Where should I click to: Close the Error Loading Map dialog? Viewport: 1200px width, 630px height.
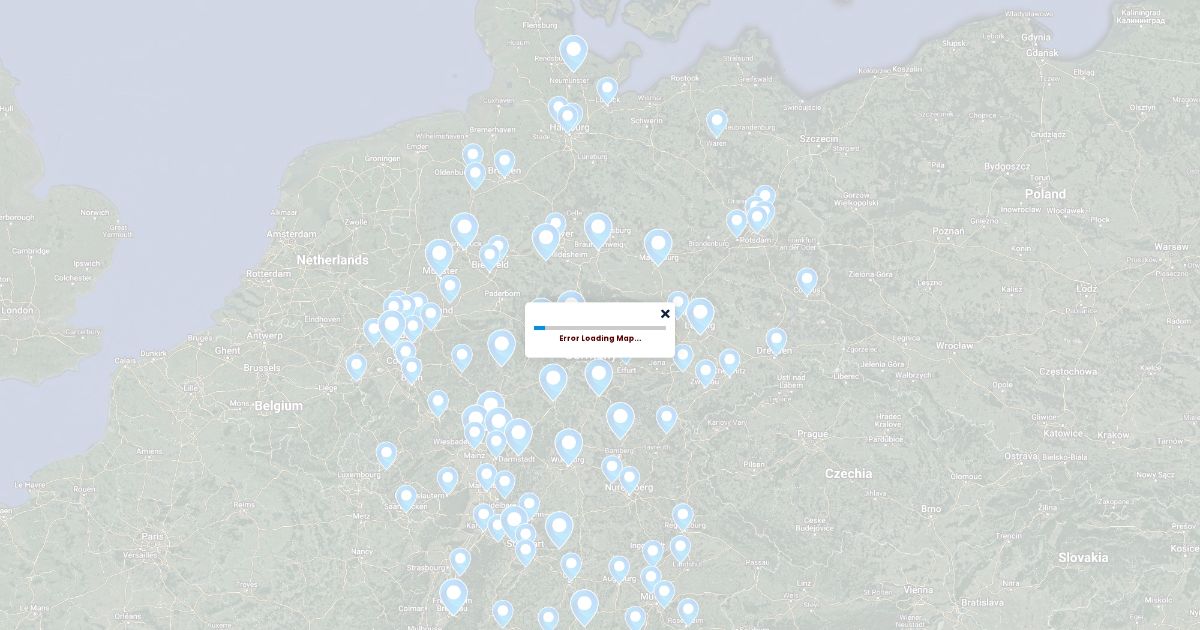pyautogui.click(x=665, y=314)
